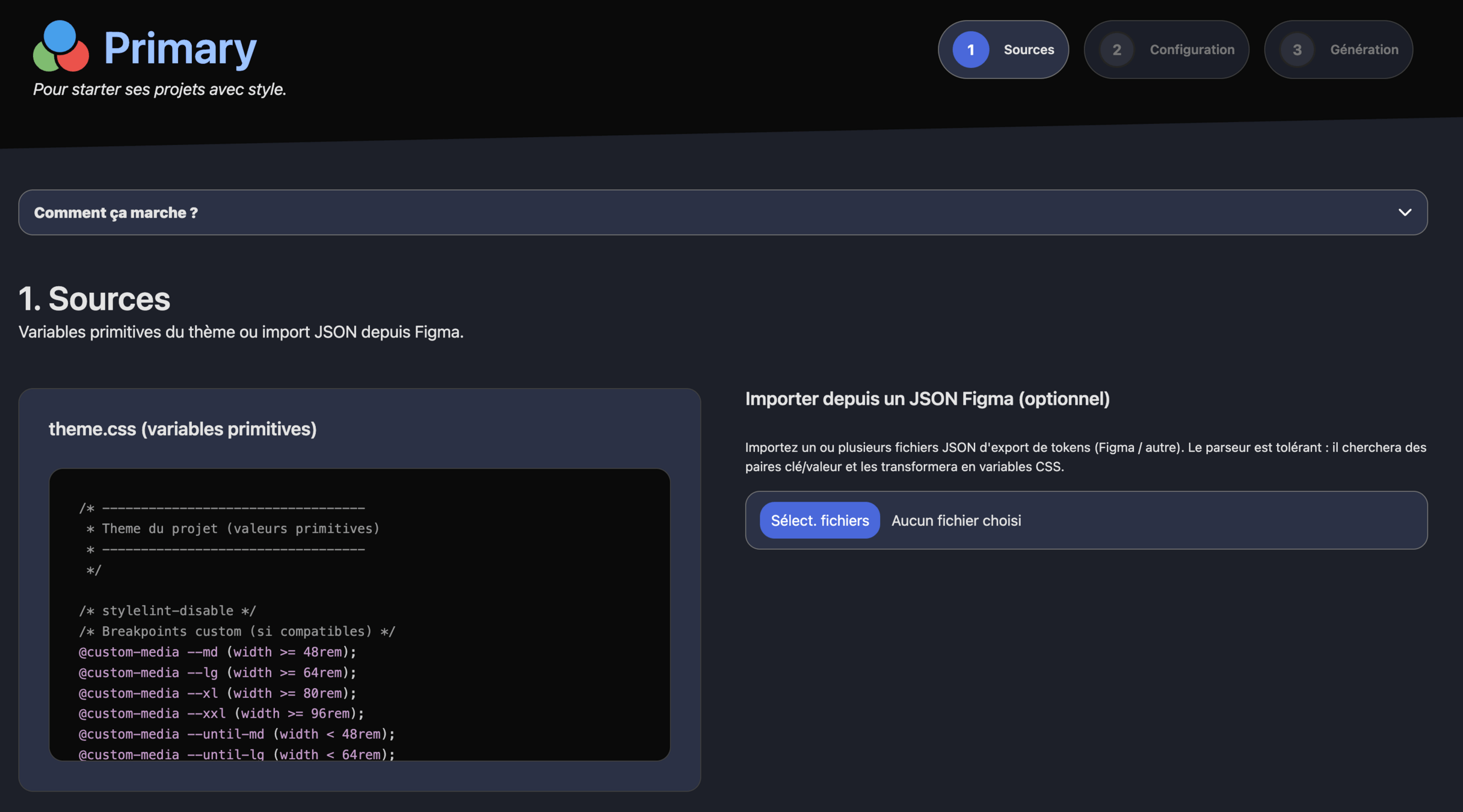This screenshot has height=812, width=1463.
Task: Click the step 3 numbered circle
Action: (1297, 49)
